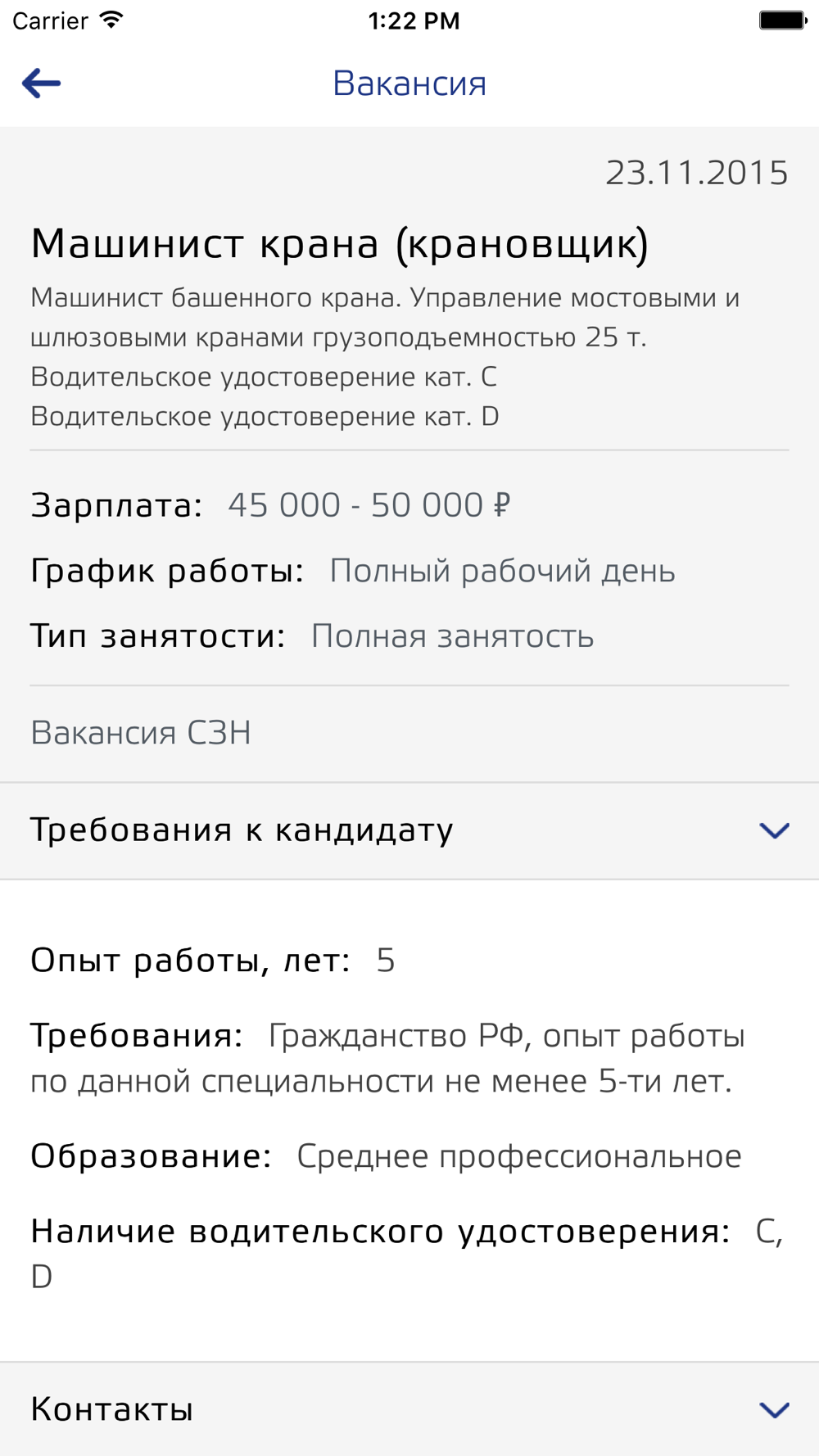Collapse the Требования к кандидату chevron

[774, 830]
